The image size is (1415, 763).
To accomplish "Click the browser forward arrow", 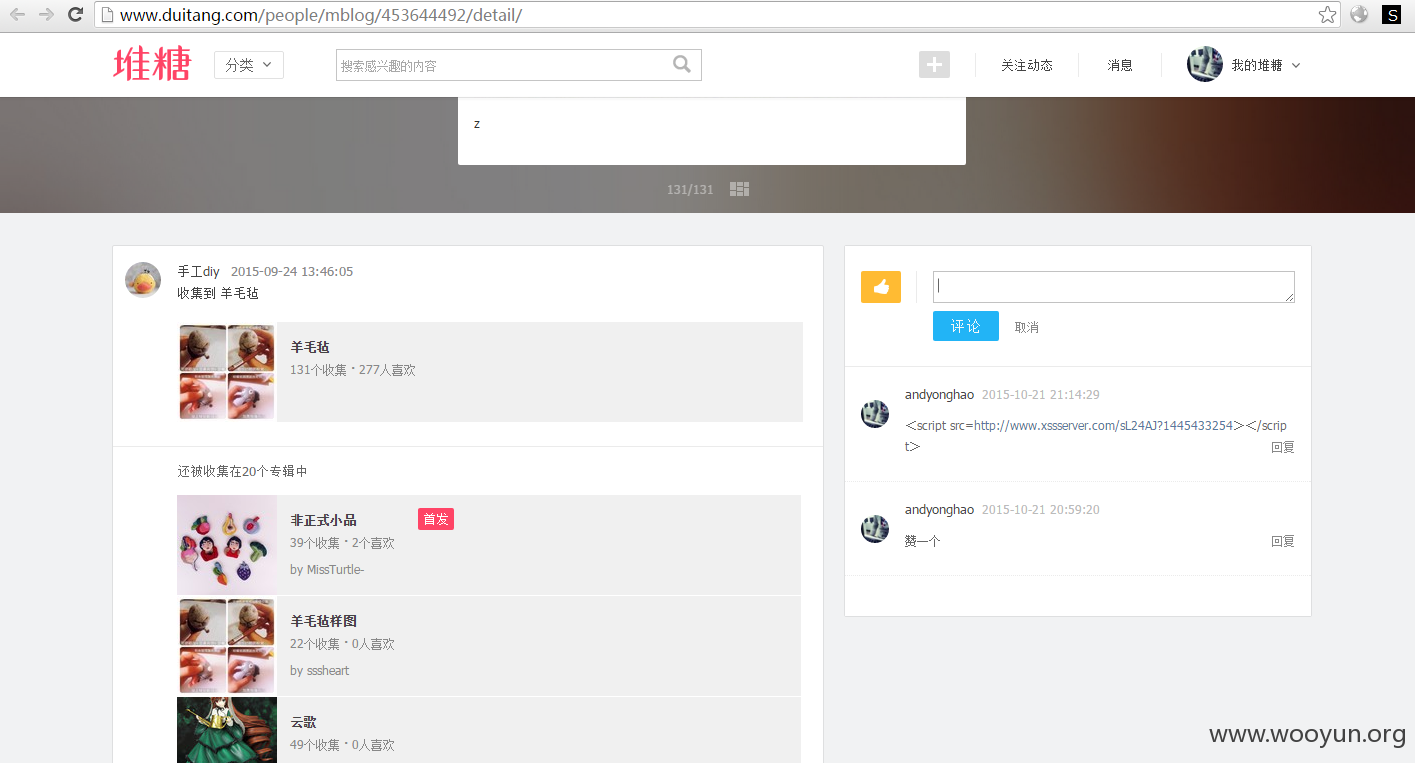I will click(46, 14).
